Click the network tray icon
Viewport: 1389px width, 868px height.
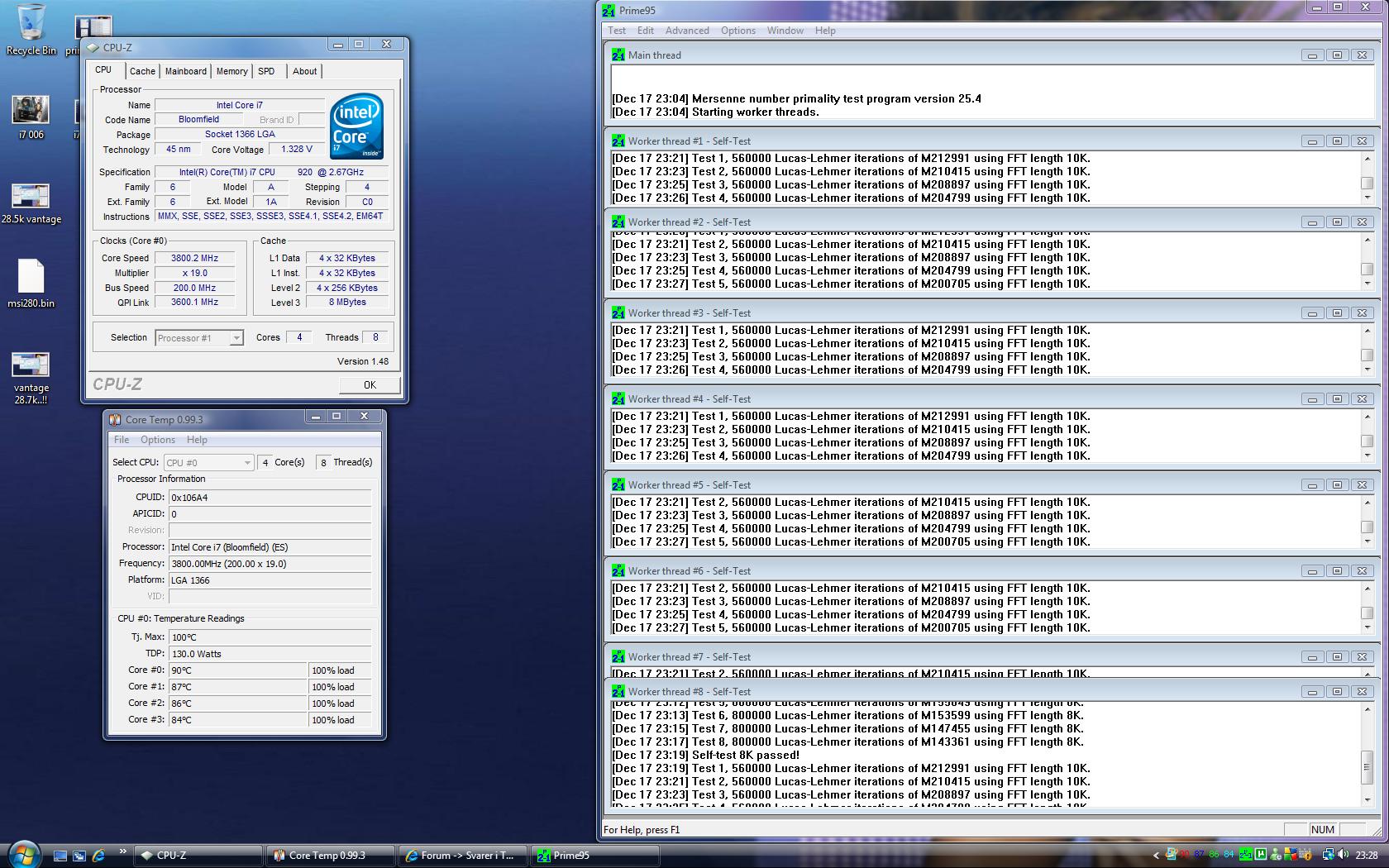tap(1329, 855)
